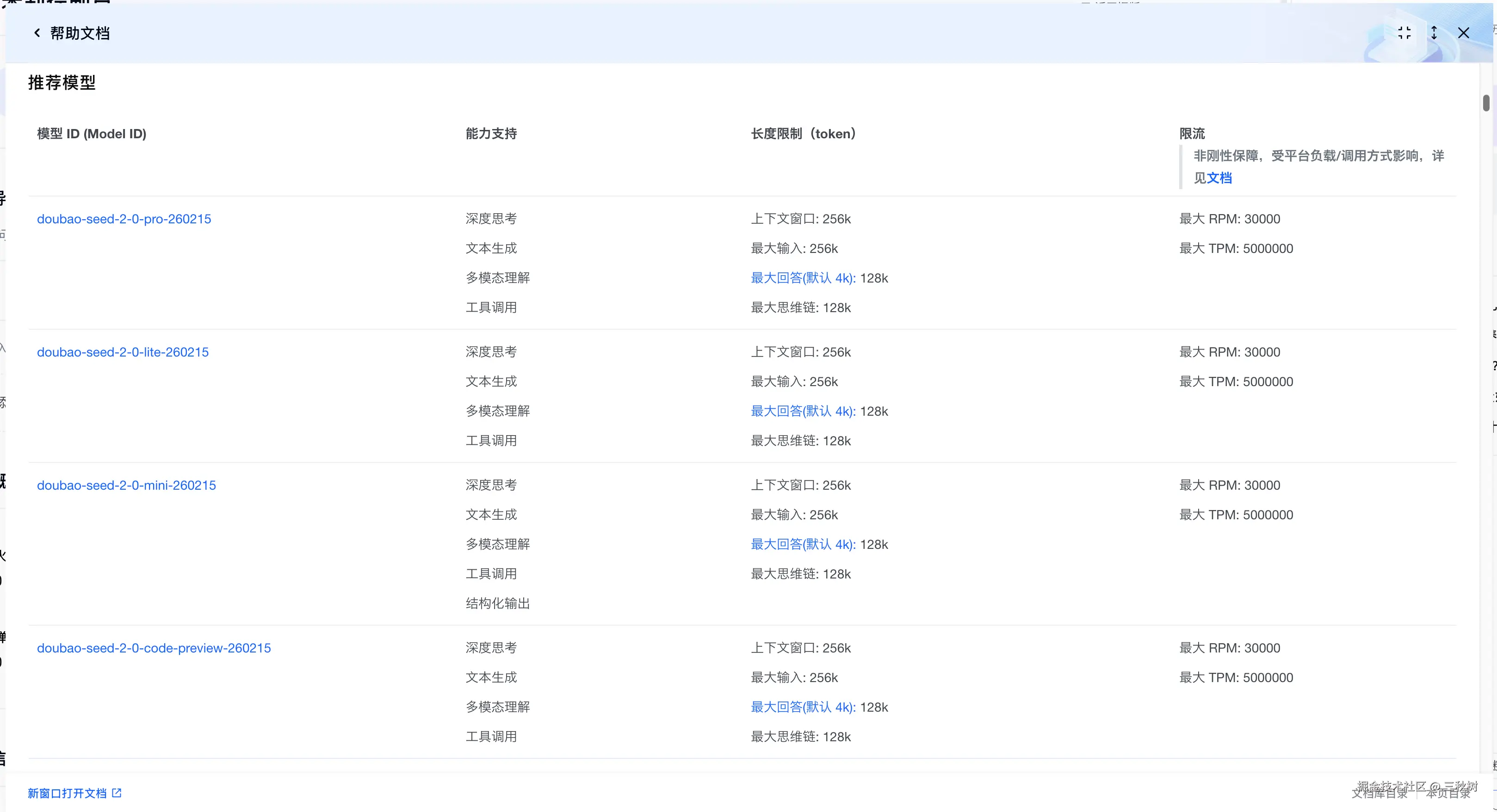This screenshot has width=1497, height=812.
Task: Open the doubao-seed-2-0-lite-260215 model link
Action: [123, 352]
